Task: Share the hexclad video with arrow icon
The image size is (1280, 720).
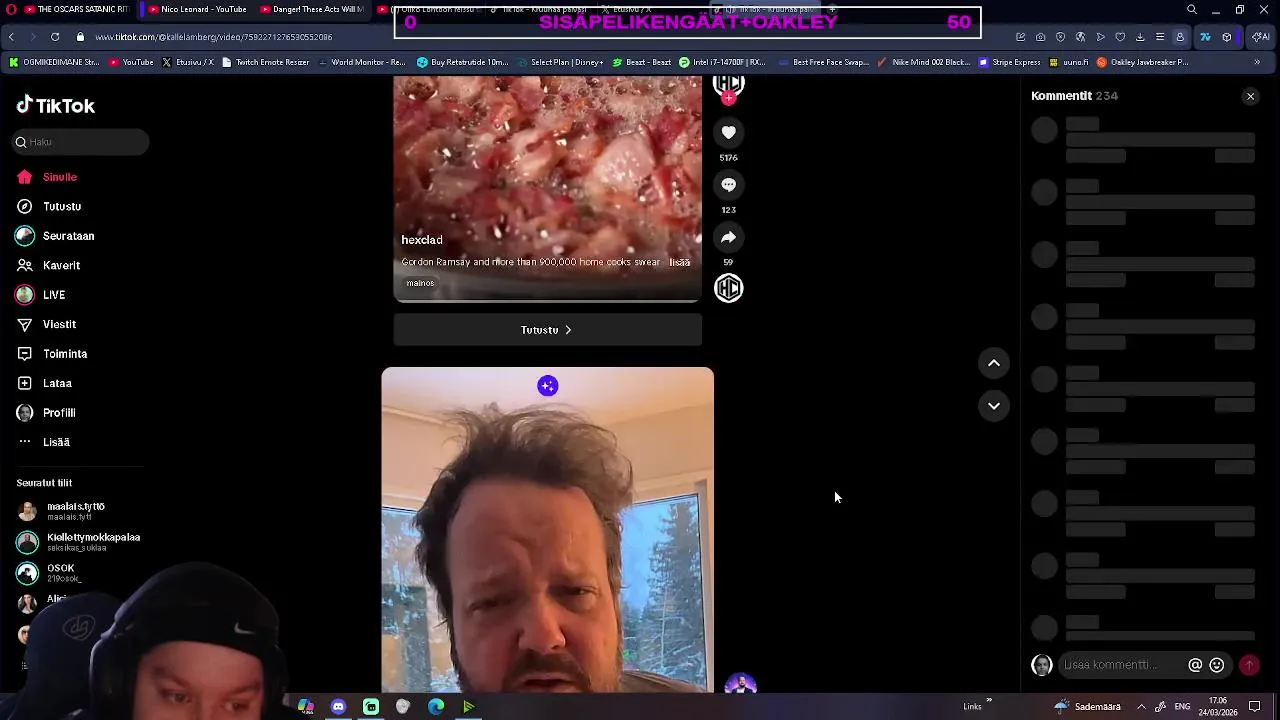Action: [x=728, y=237]
